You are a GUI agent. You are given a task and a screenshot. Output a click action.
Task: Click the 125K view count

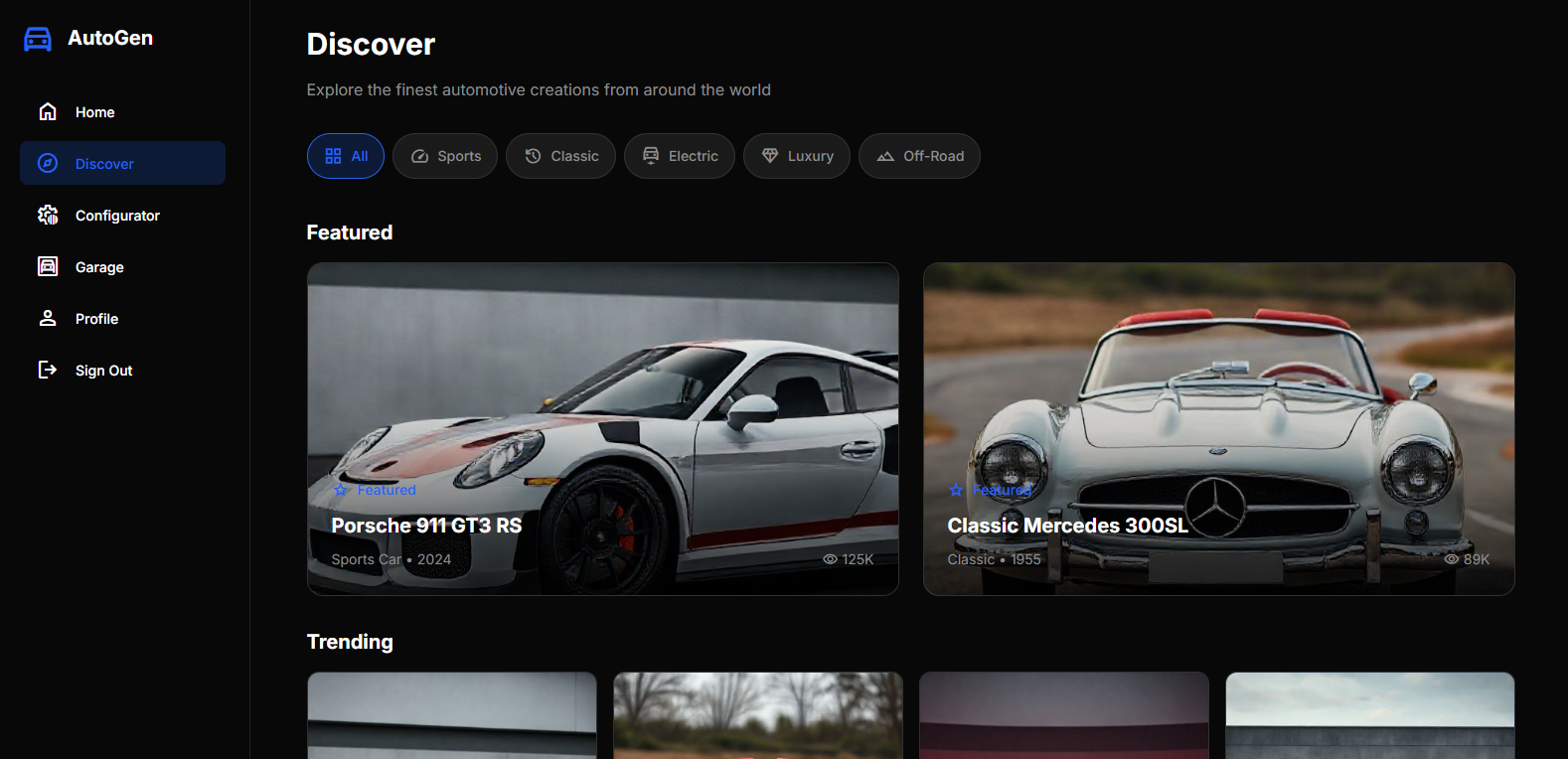point(858,559)
